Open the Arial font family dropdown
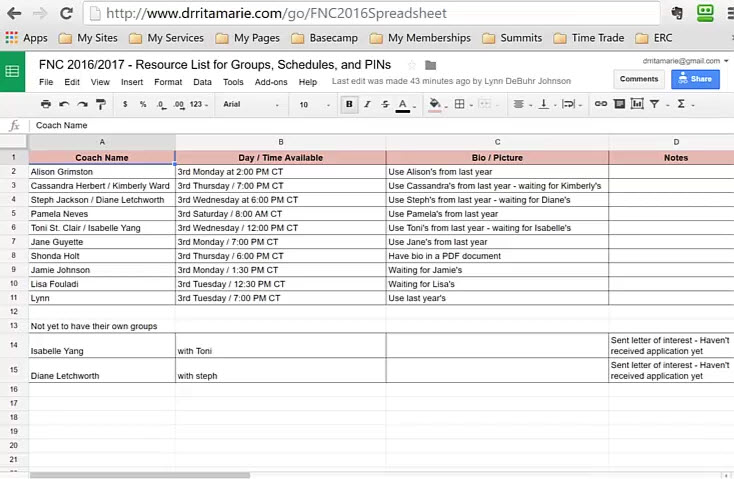Viewport: 734px width, 479px height. tap(250, 104)
